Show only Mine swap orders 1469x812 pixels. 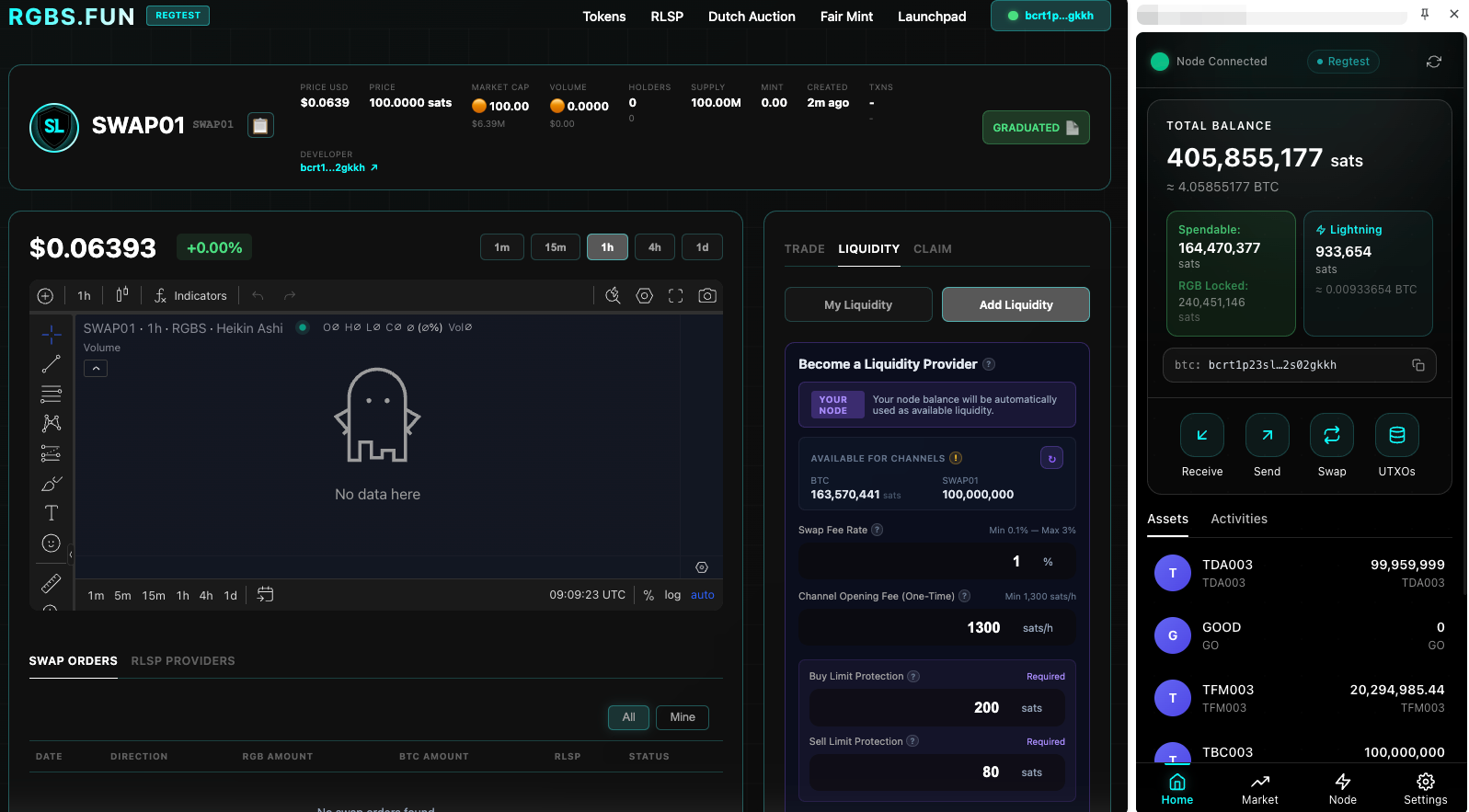click(683, 717)
